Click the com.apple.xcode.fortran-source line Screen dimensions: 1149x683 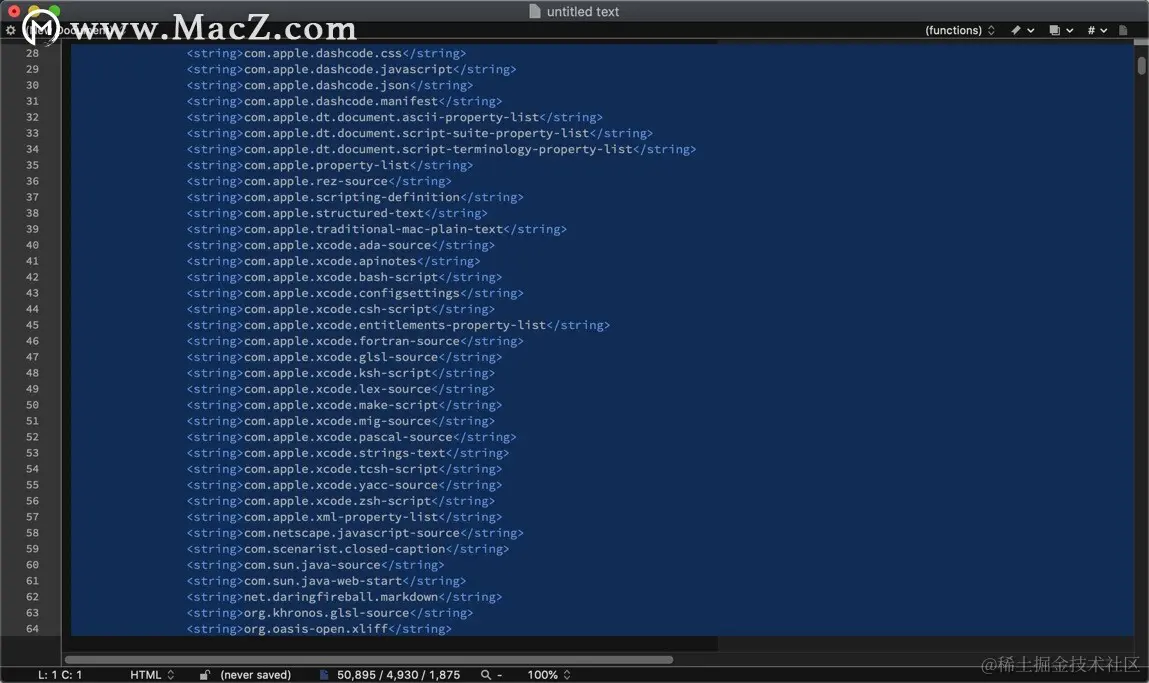click(355, 341)
